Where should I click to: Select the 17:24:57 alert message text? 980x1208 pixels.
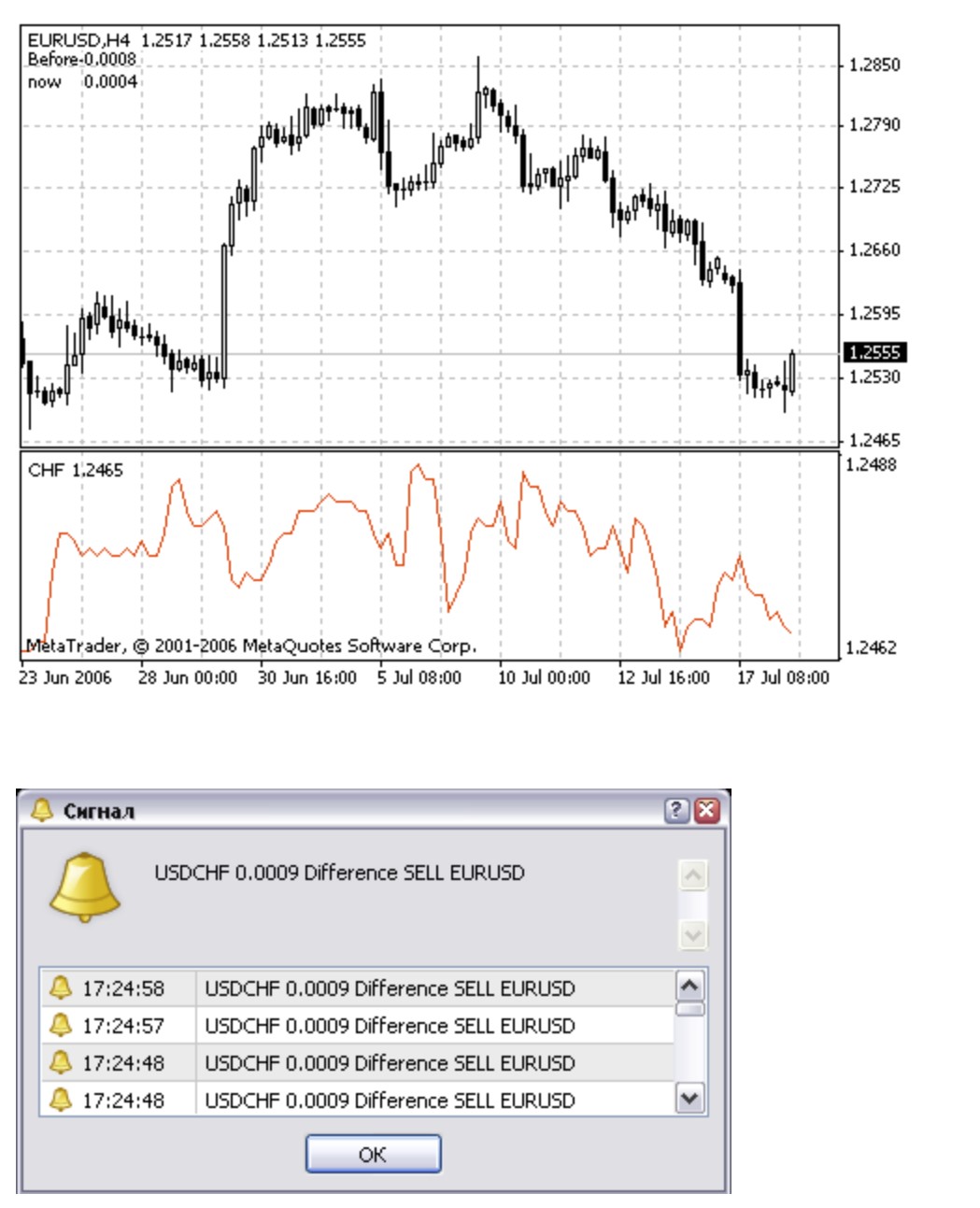(390, 1026)
